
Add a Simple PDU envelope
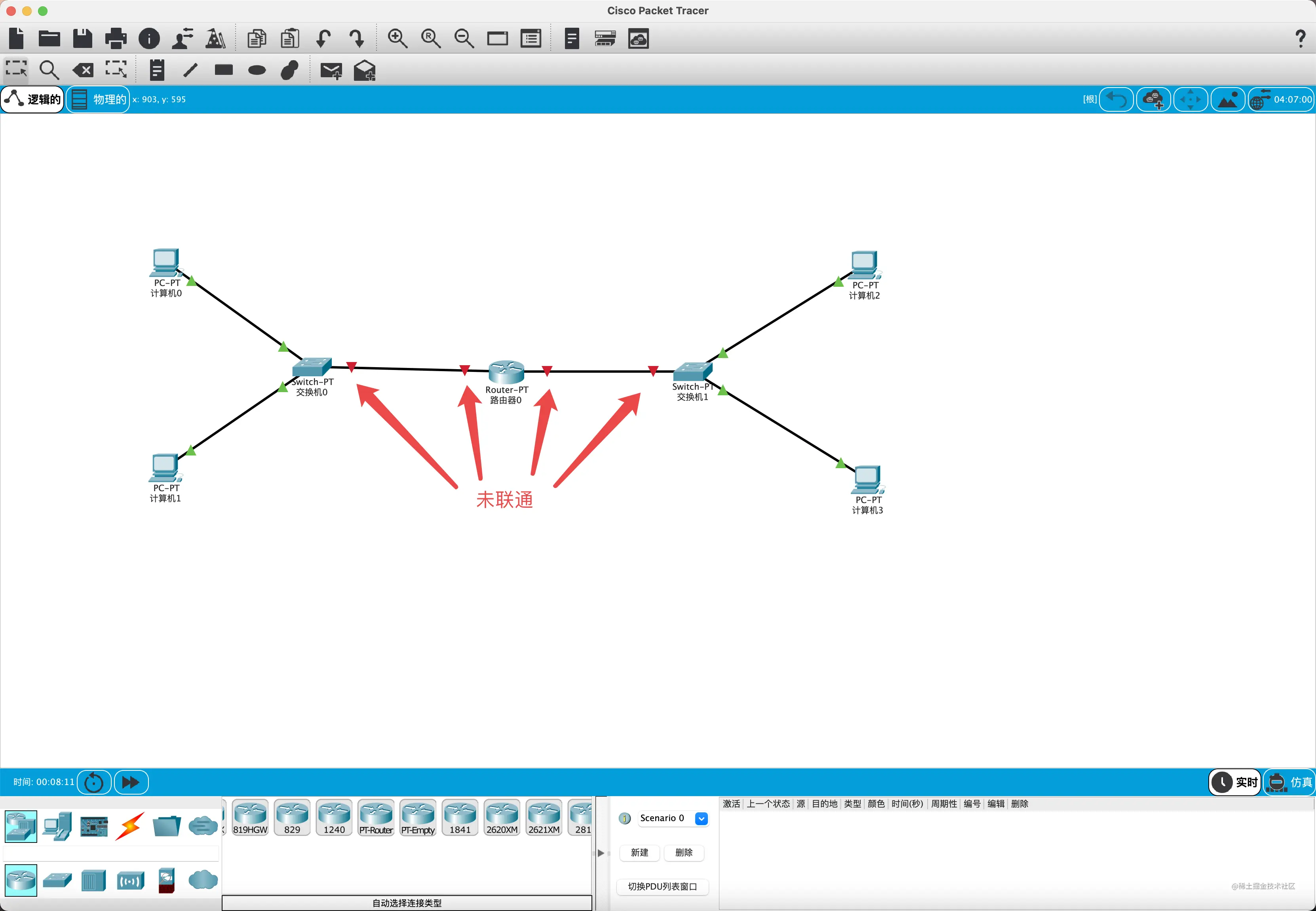[331, 71]
